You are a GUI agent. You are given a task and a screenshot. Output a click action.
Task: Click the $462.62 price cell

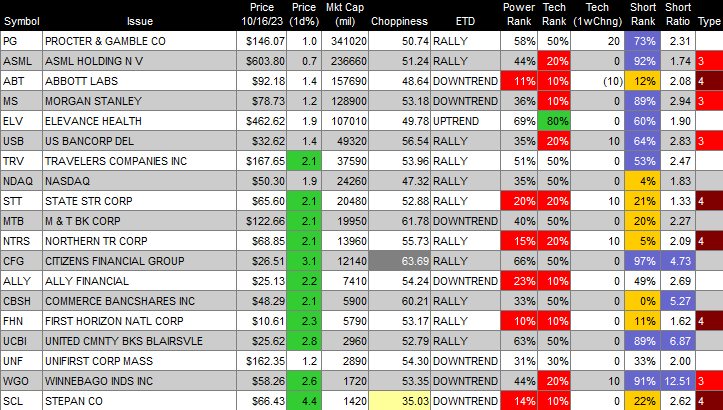pyautogui.click(x=261, y=121)
